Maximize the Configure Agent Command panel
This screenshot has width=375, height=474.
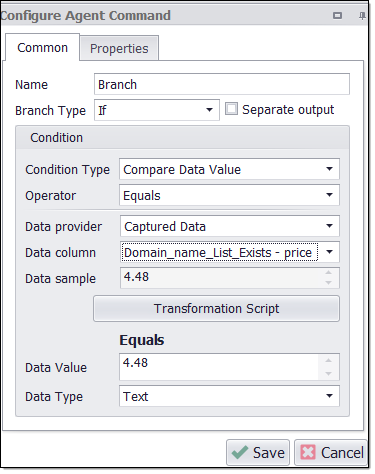tap(337, 15)
